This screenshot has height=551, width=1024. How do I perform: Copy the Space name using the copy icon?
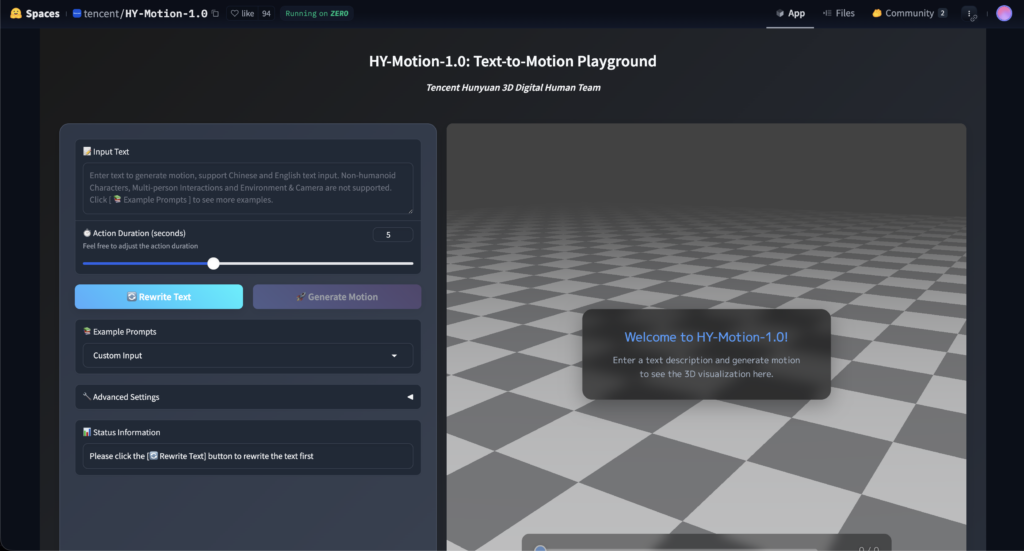tap(215, 14)
